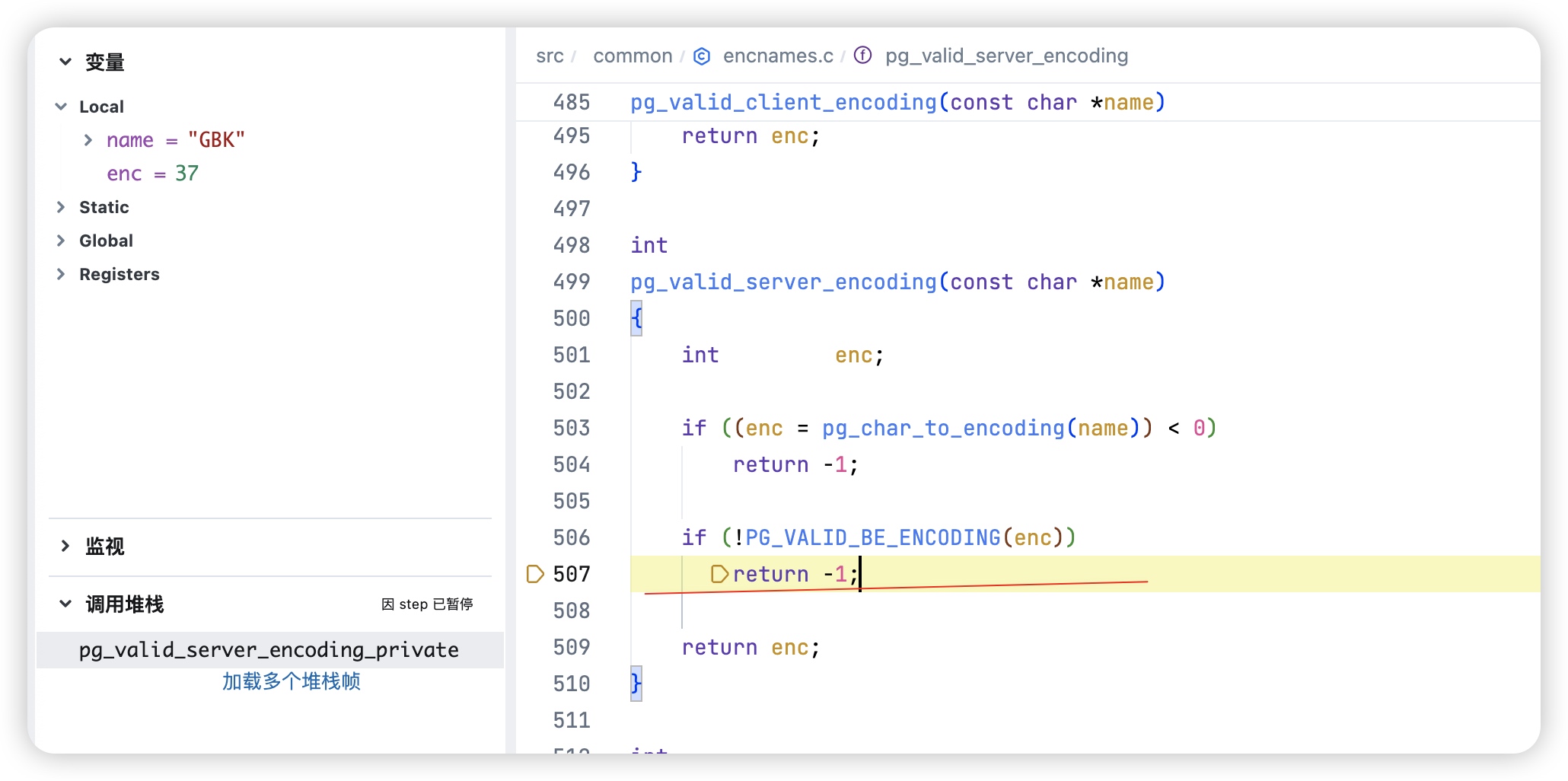Click the Registers scope label
This screenshot has width=1568, height=781.
click(120, 274)
